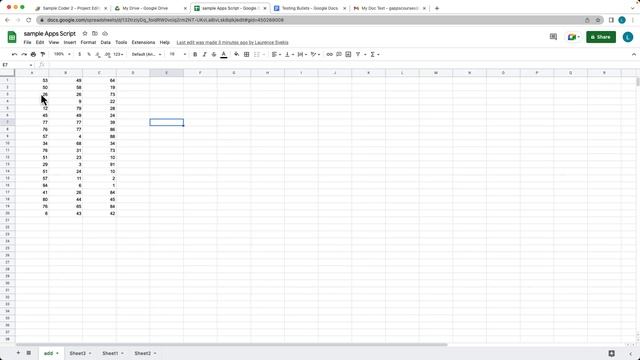Format as currency with dollar icon
Image resolution: width=640 pixels, height=360 pixels.
click(80, 54)
